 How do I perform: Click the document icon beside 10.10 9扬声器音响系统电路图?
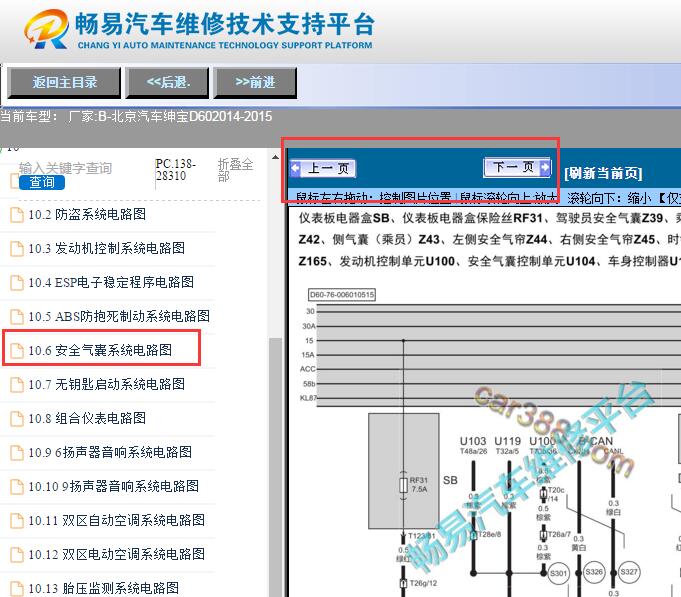17,486
